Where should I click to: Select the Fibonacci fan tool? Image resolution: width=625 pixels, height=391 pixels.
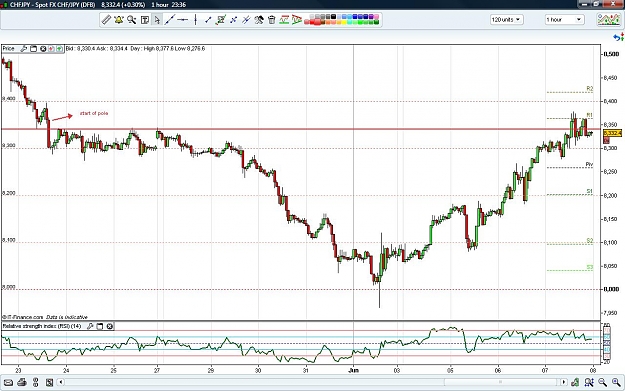pos(297,20)
